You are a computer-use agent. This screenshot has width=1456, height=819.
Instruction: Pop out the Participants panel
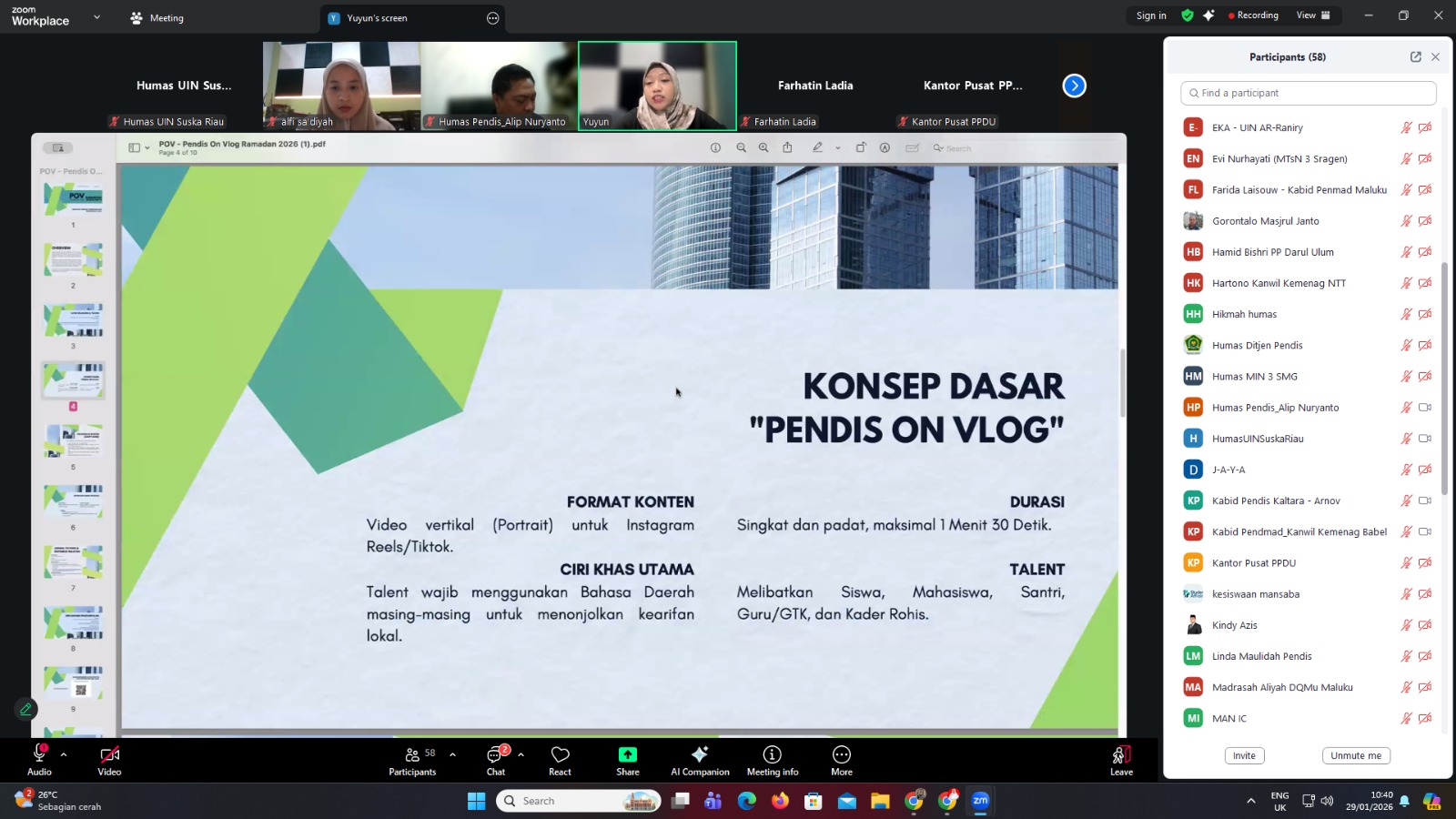point(1415,56)
